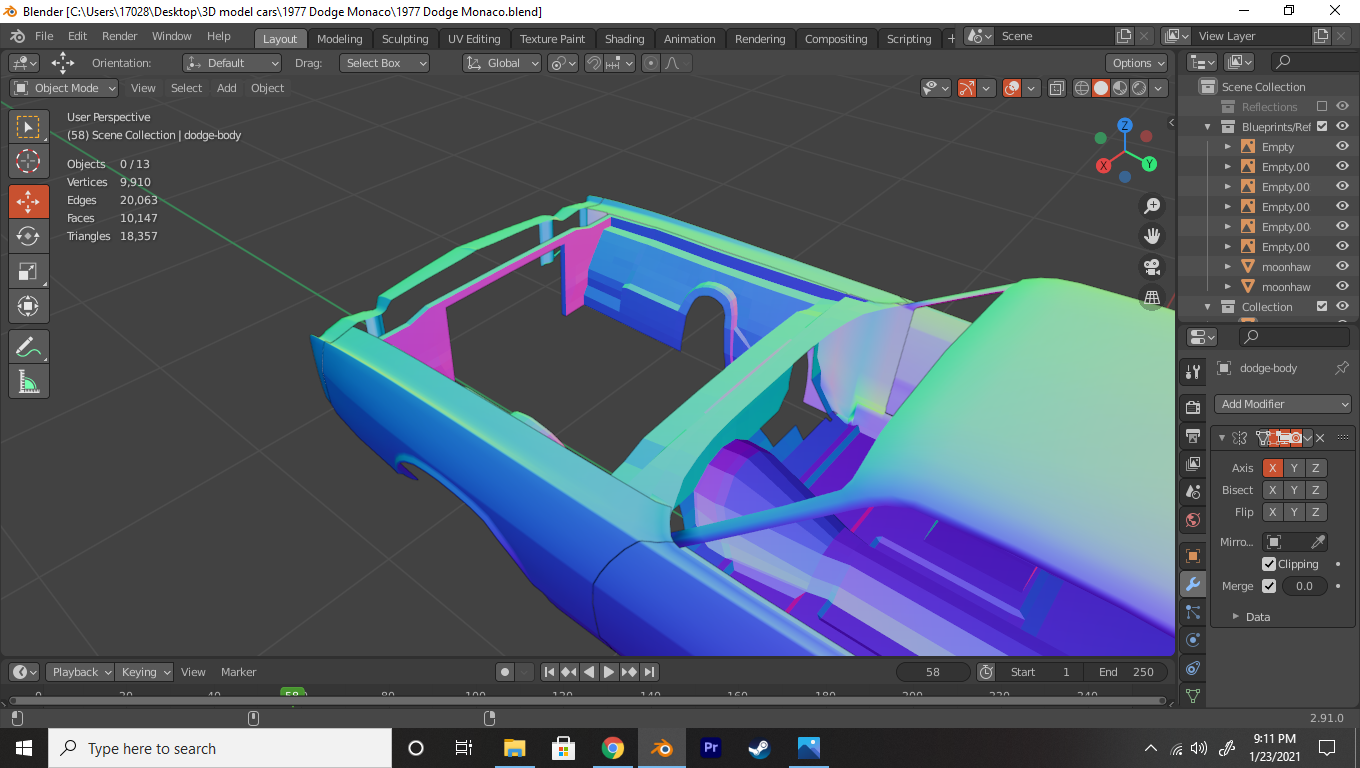Pick the Scale tool
This screenshot has height=768, width=1360.
click(28, 271)
